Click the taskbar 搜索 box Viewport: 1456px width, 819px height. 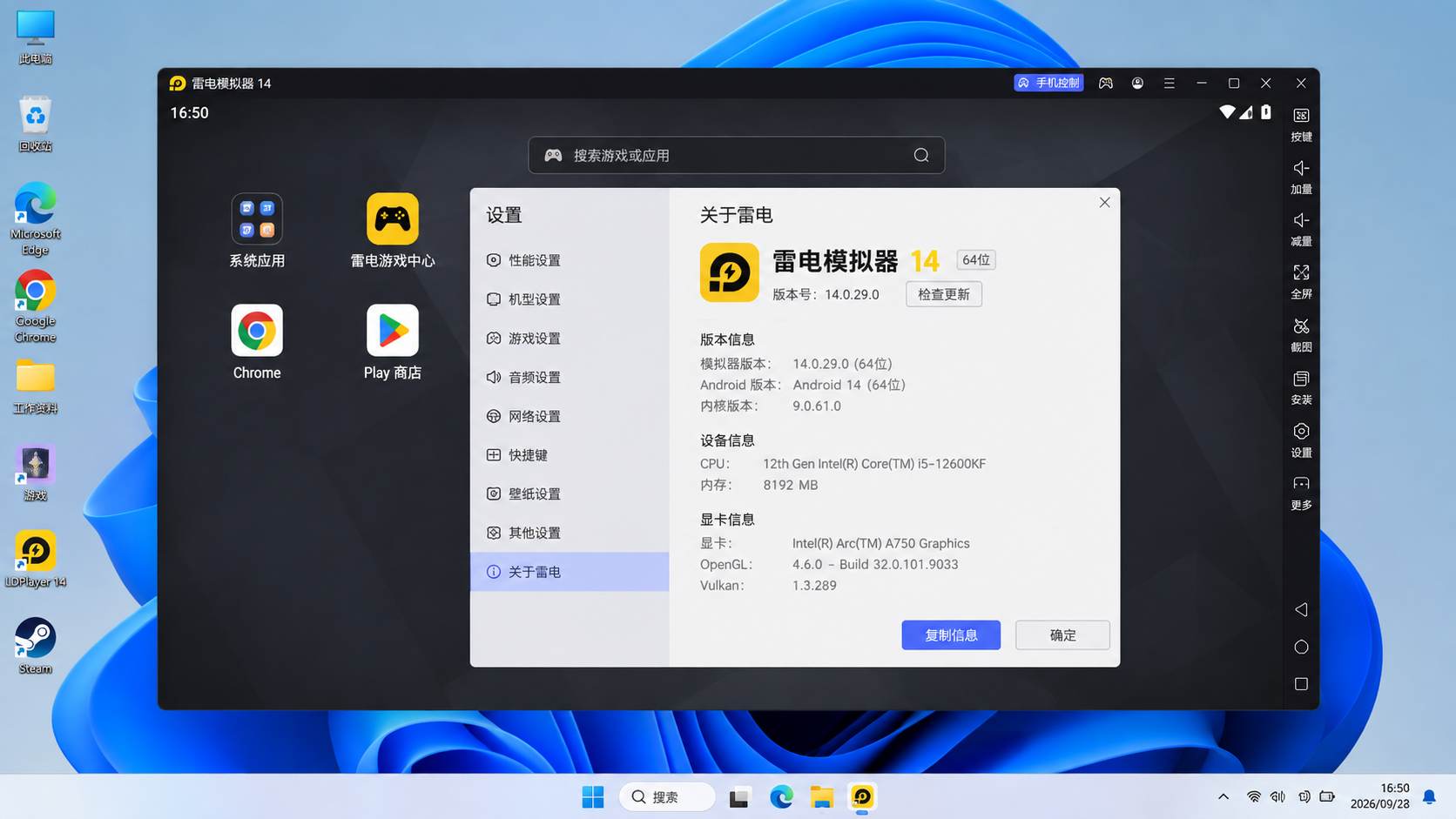[667, 797]
